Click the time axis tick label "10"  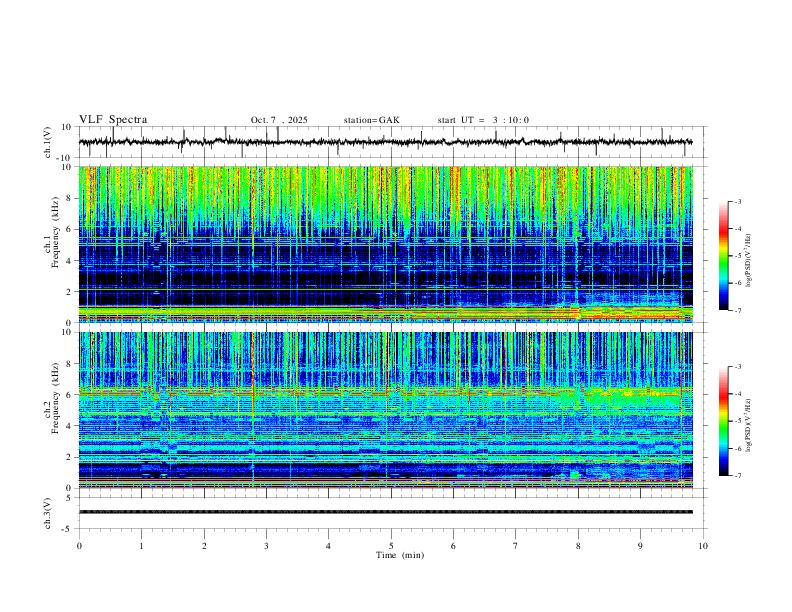703,546
